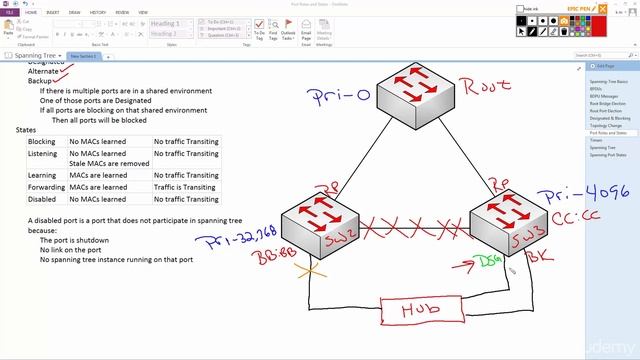This screenshot has width=640, height=360.
Task: Click the plus tab to add a section
Action: [108, 57]
